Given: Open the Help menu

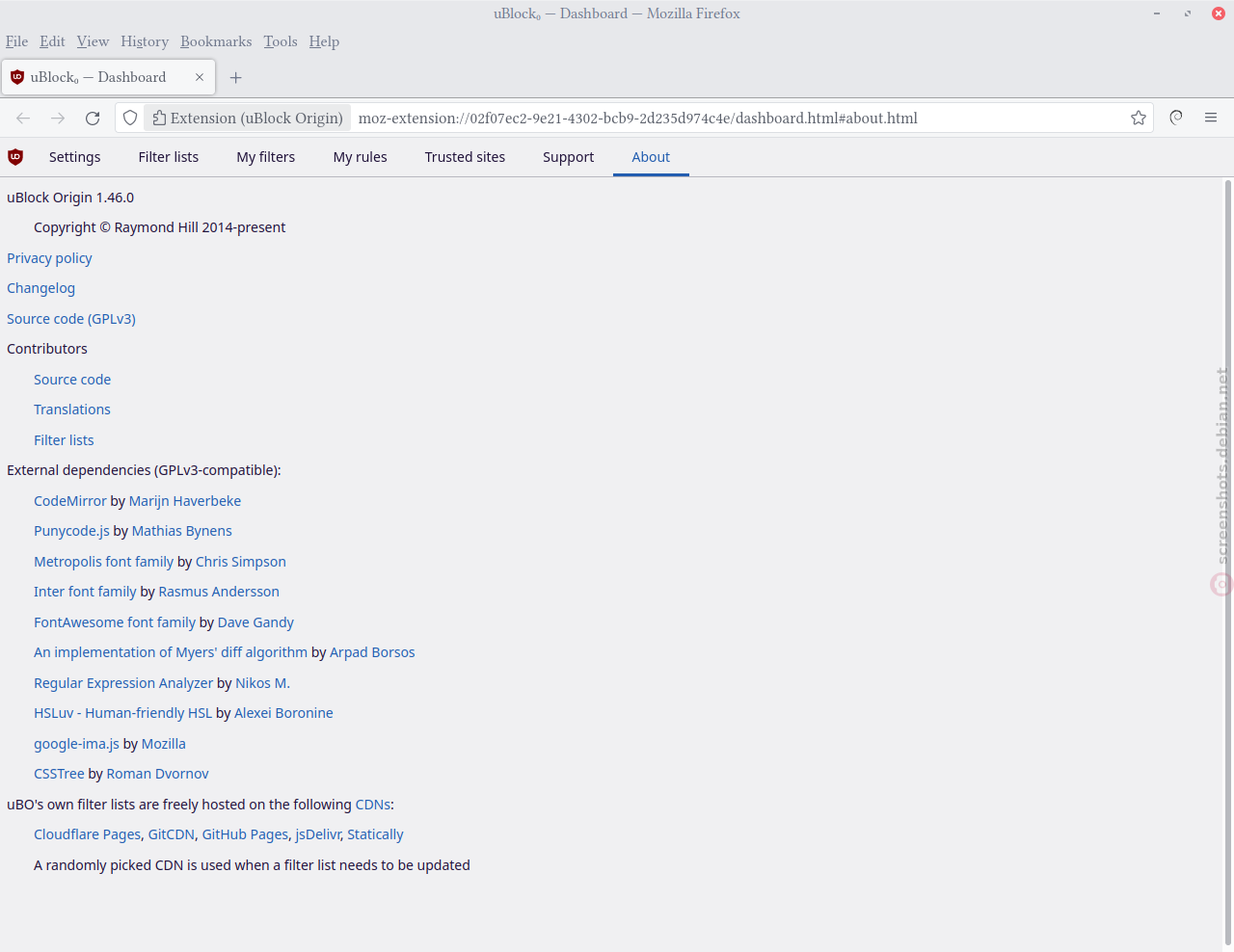Looking at the screenshot, I should (x=324, y=41).
